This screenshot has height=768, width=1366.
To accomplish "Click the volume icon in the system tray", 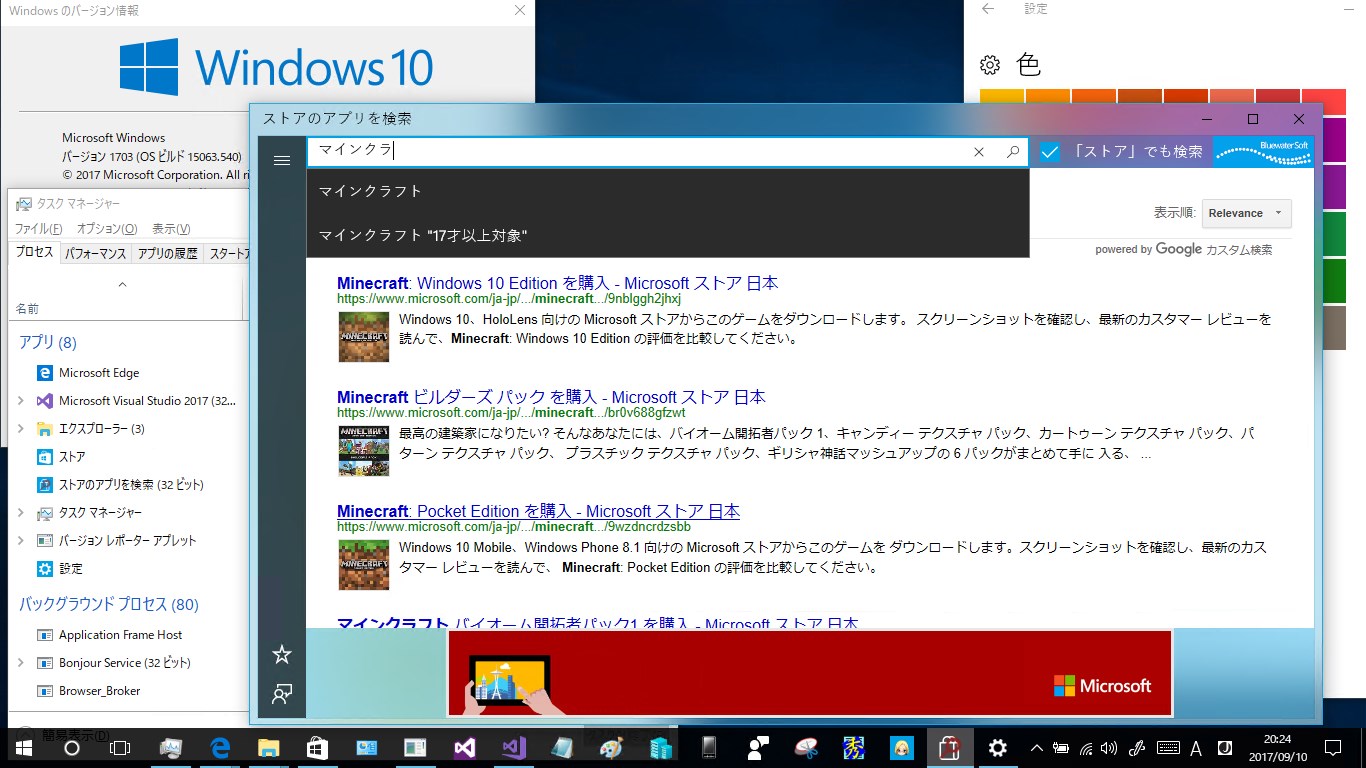I will pos(1109,748).
